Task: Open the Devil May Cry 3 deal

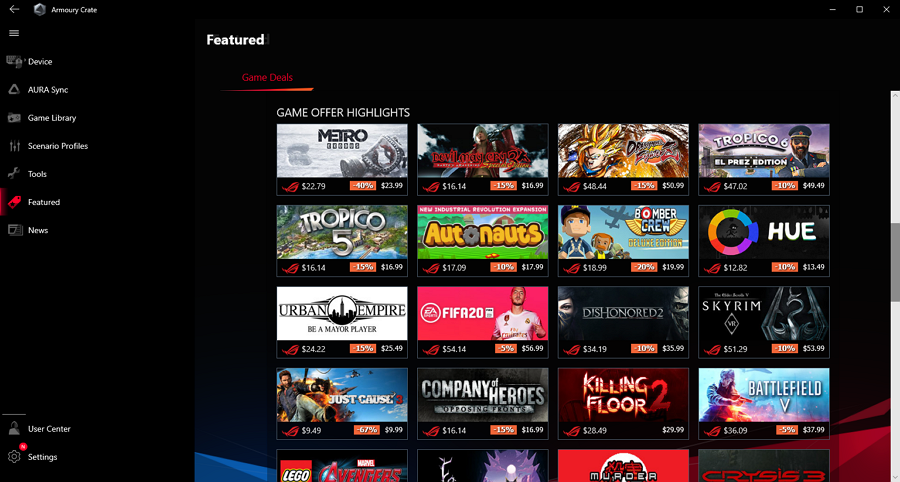Action: pyautogui.click(x=483, y=160)
